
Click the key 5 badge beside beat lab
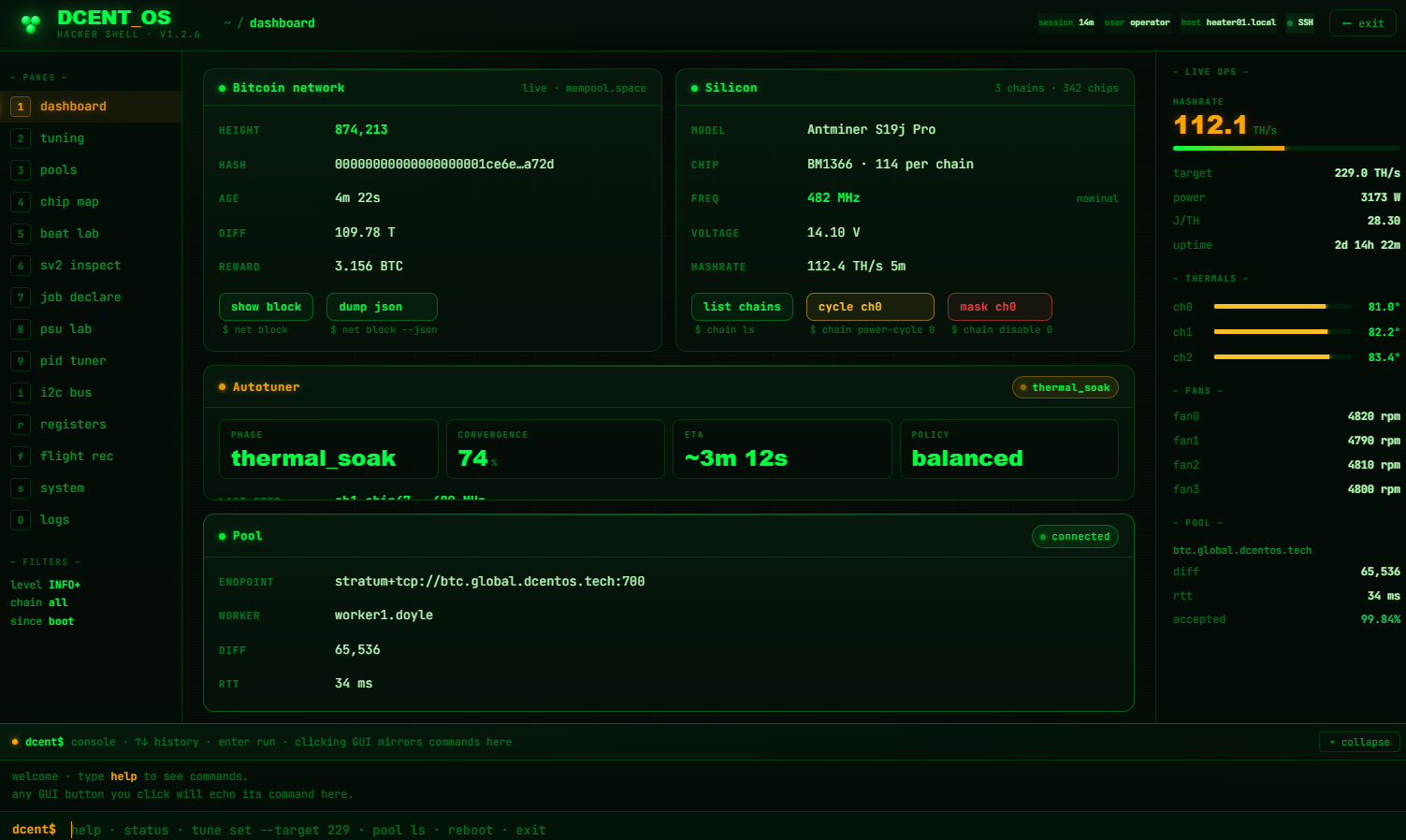[21, 234]
